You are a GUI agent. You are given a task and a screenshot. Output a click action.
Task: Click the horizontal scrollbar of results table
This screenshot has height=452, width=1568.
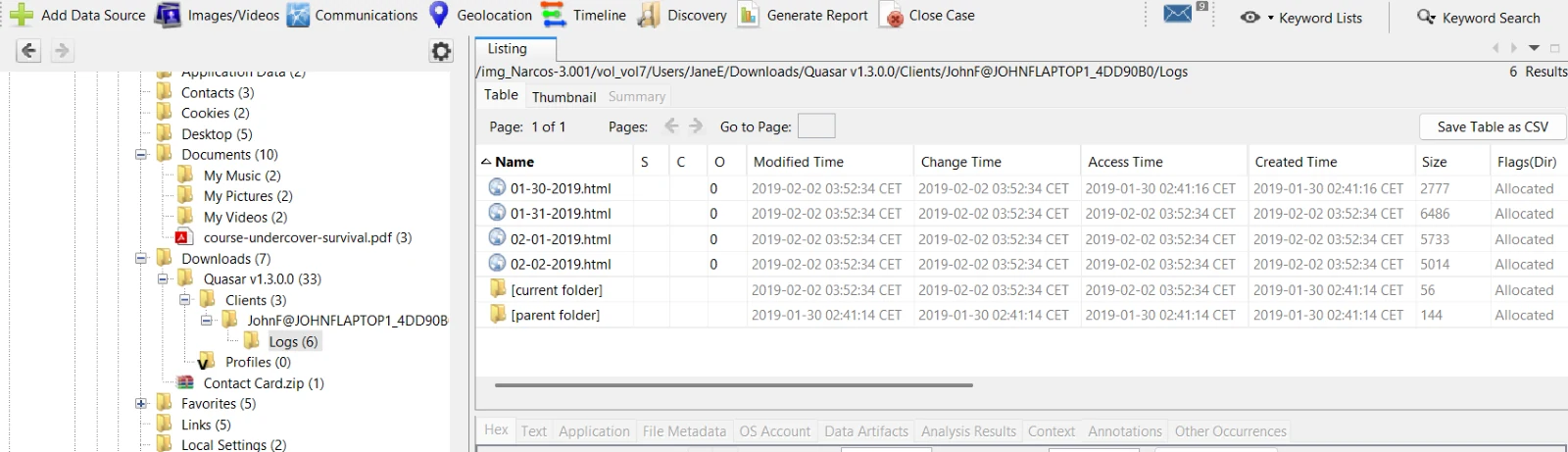(x=734, y=385)
